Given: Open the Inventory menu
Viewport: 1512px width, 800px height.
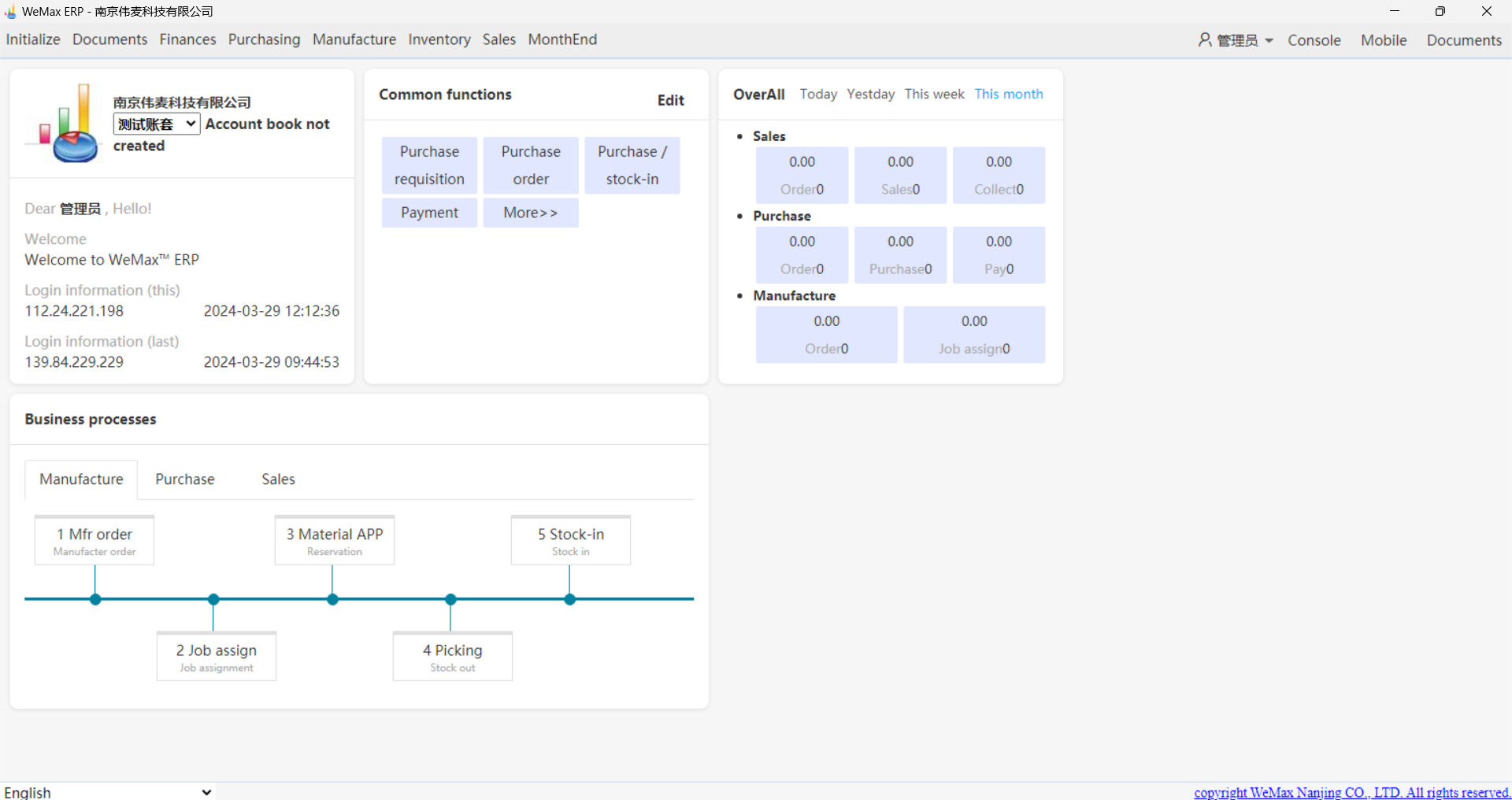Looking at the screenshot, I should pyautogui.click(x=439, y=39).
